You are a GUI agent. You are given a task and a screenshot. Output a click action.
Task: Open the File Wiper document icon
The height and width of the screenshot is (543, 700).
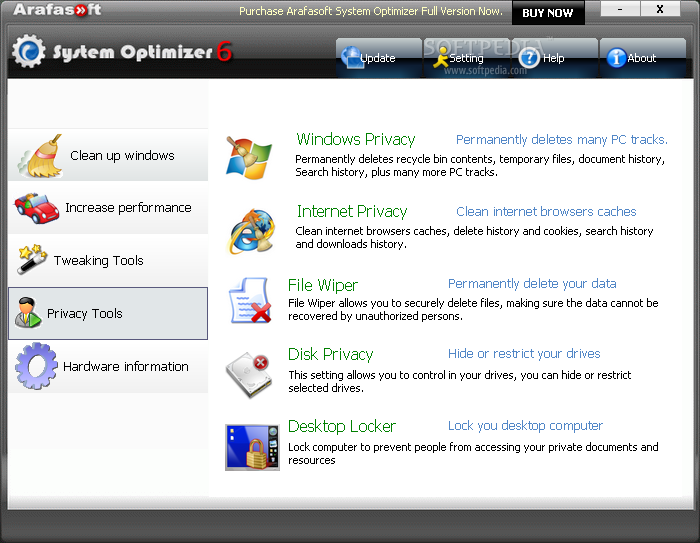coord(250,300)
